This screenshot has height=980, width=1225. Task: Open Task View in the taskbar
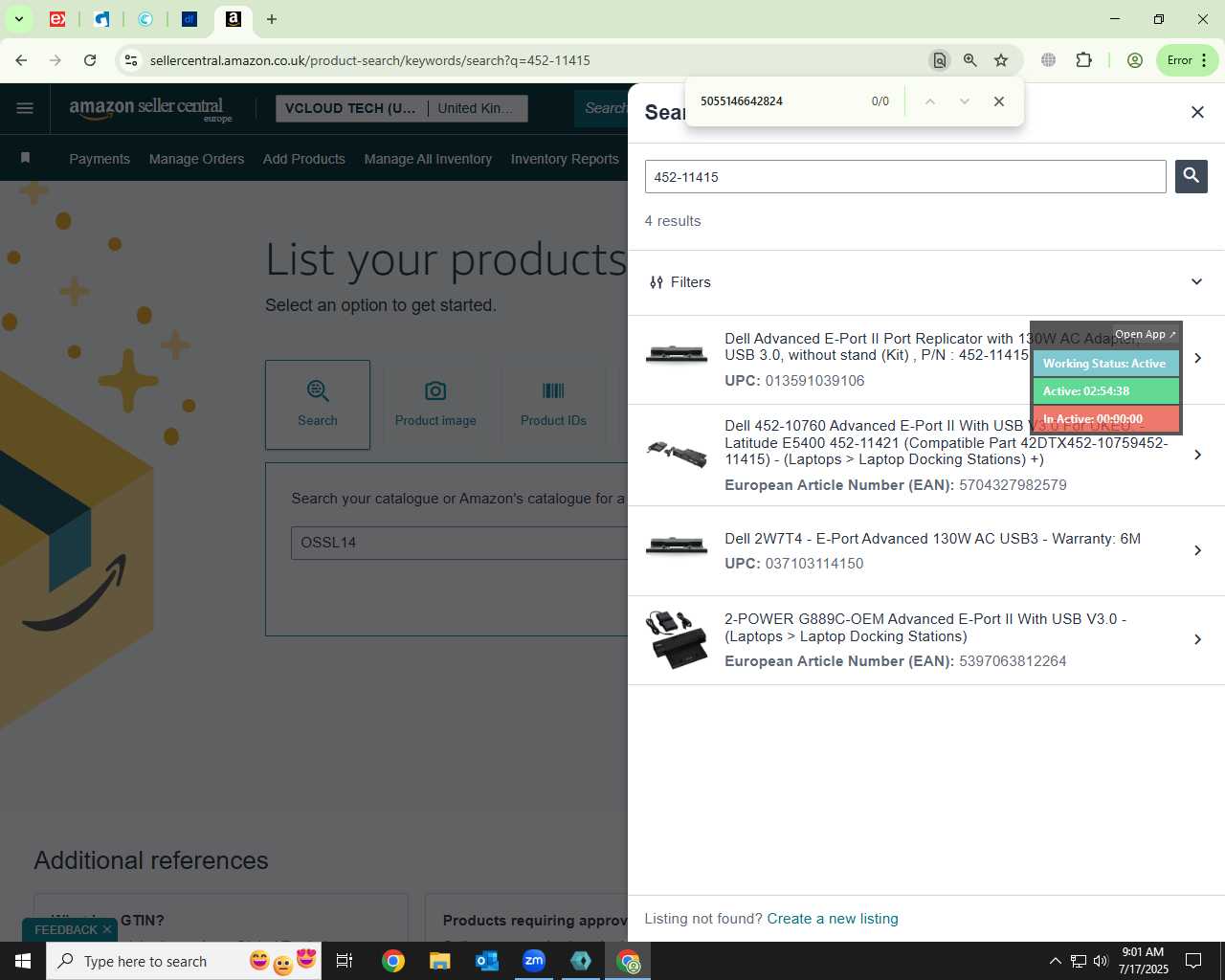tap(345, 961)
